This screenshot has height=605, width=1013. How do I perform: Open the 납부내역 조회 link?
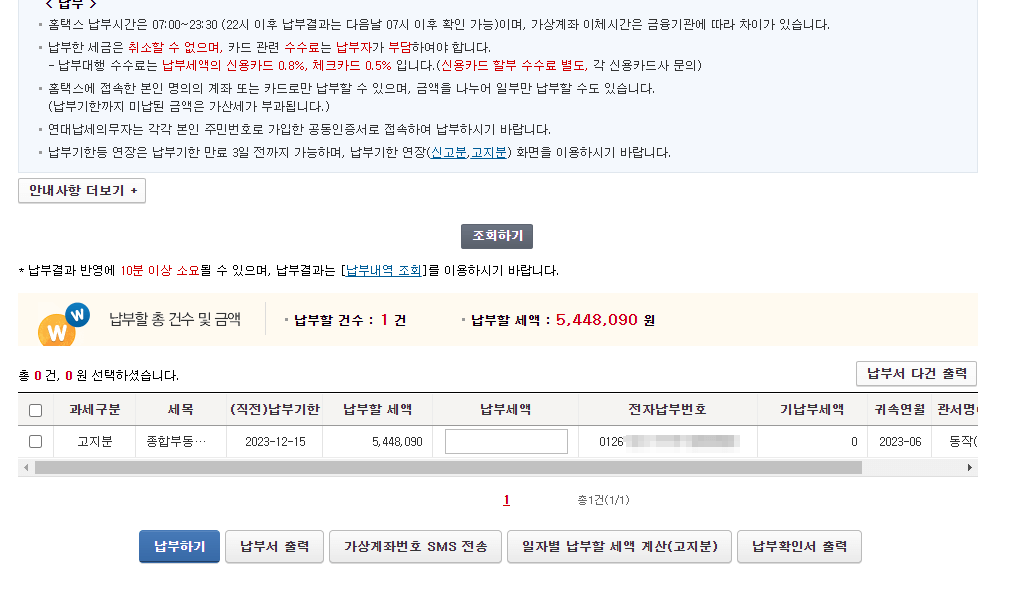(x=384, y=268)
